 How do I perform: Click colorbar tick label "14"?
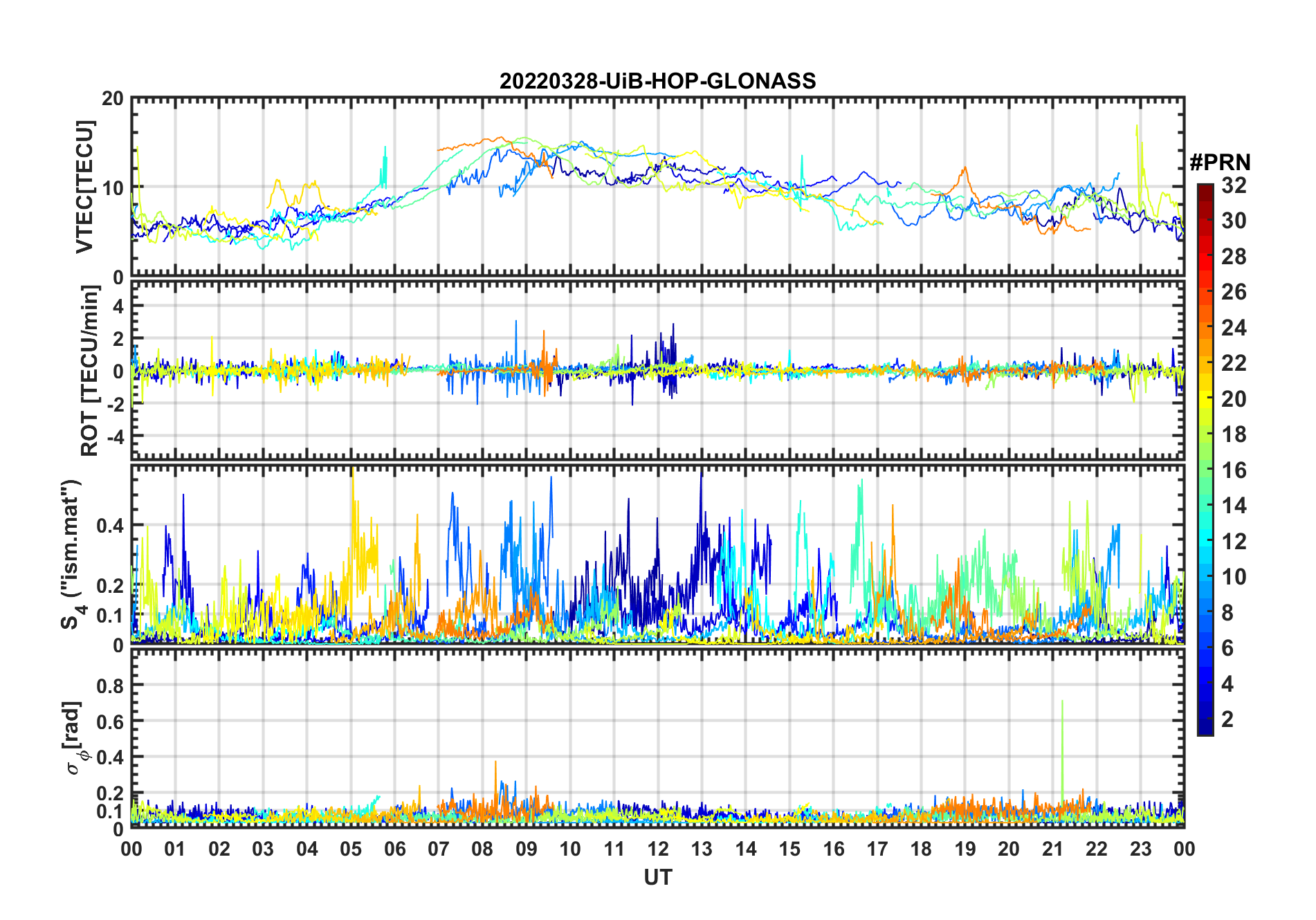point(1234,506)
